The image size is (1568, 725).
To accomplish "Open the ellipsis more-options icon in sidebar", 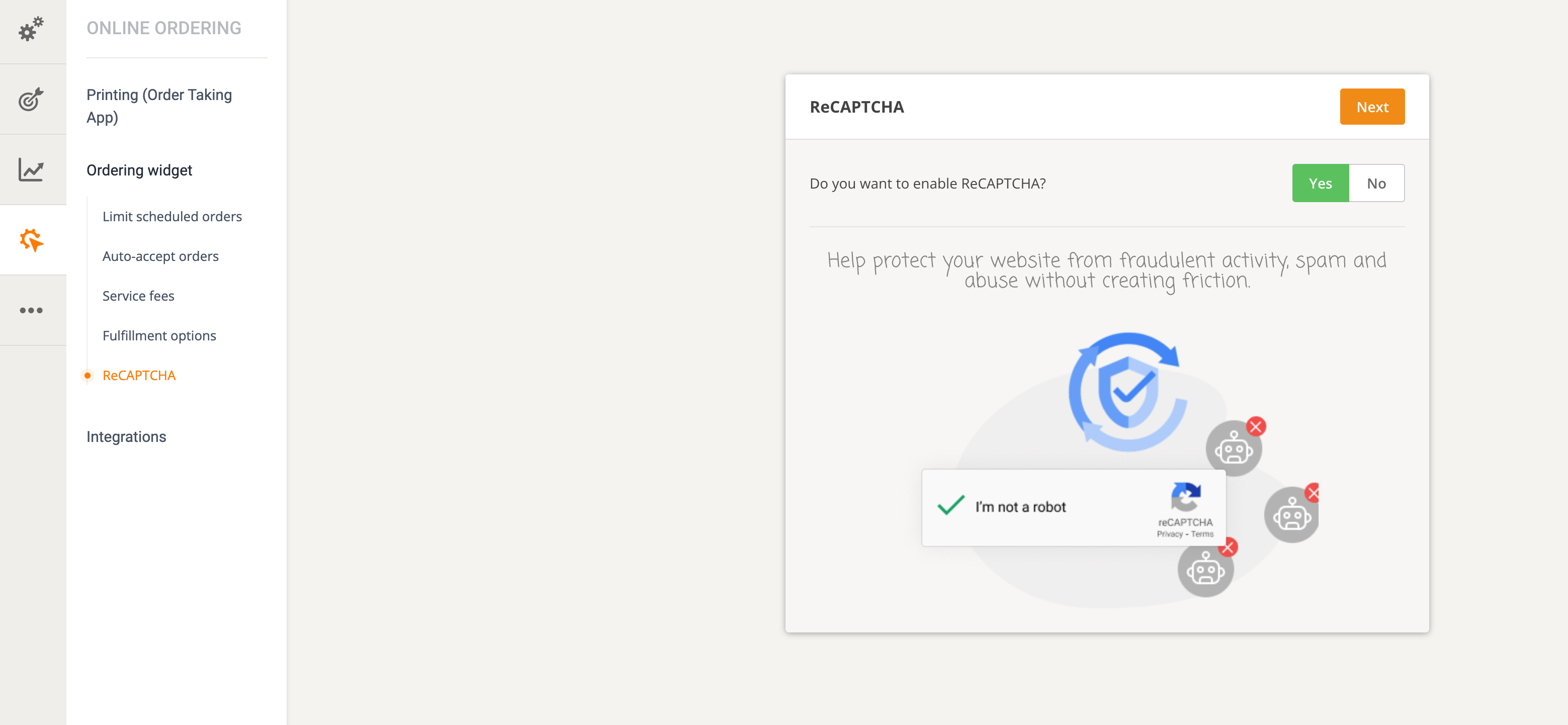I will pos(32,310).
